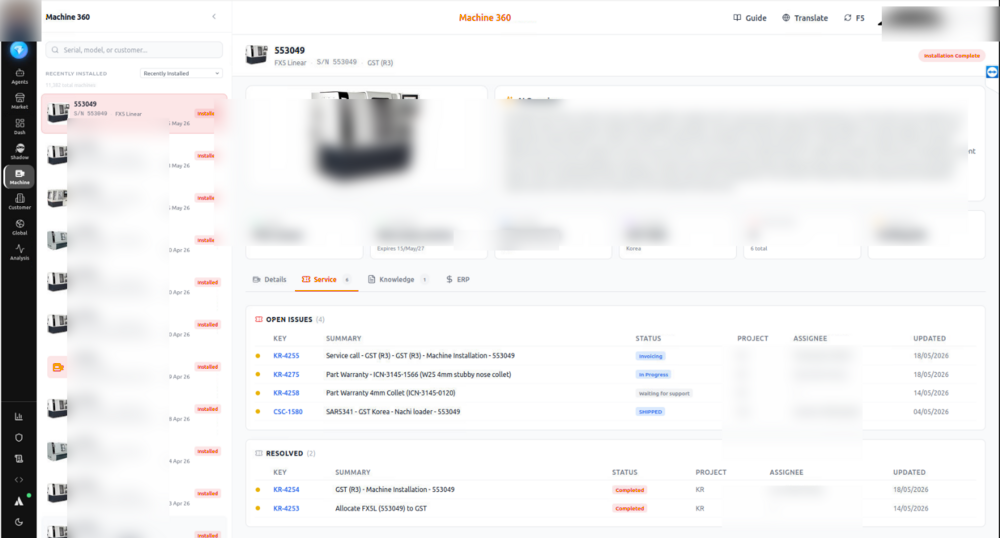Open issue KR-4255
The height and width of the screenshot is (538, 1000).
tap(286, 356)
